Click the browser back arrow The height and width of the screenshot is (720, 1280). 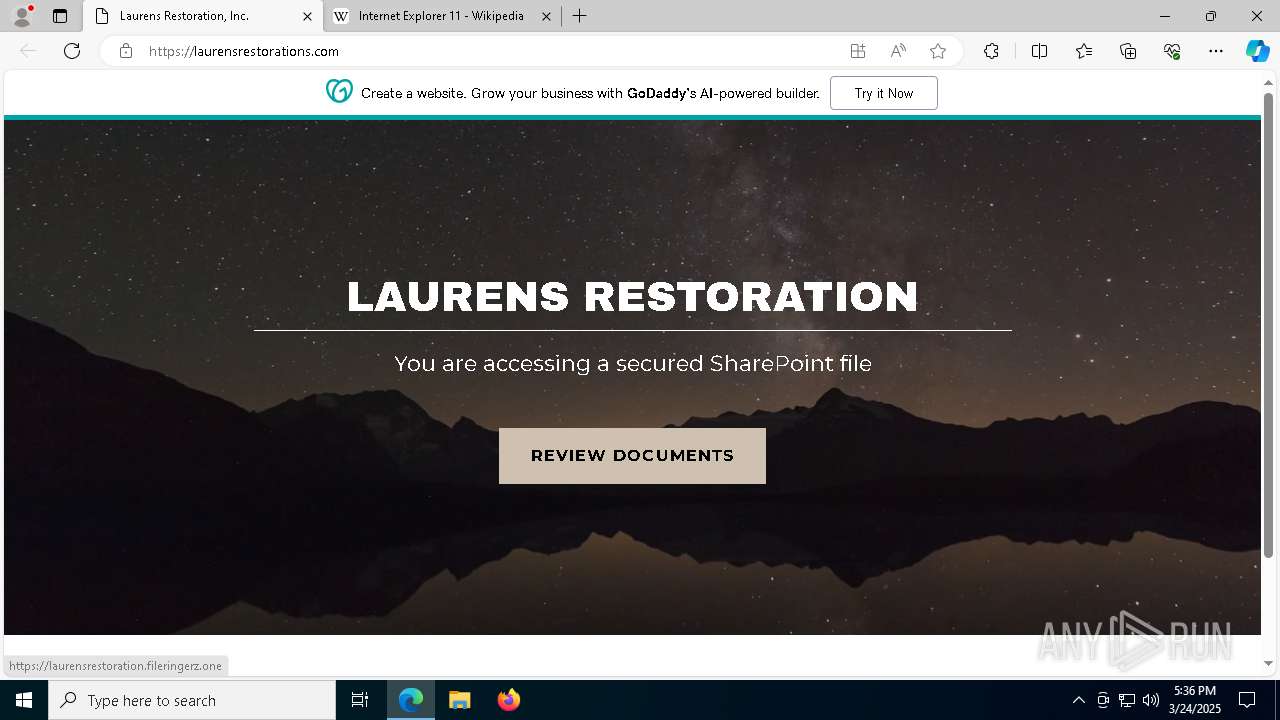point(28,51)
